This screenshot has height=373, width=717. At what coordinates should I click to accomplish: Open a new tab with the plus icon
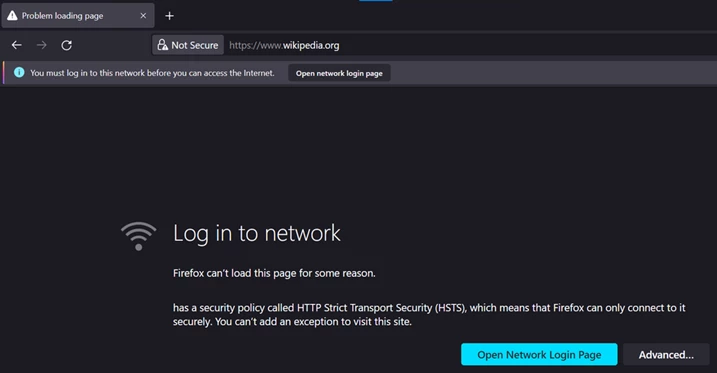169,16
